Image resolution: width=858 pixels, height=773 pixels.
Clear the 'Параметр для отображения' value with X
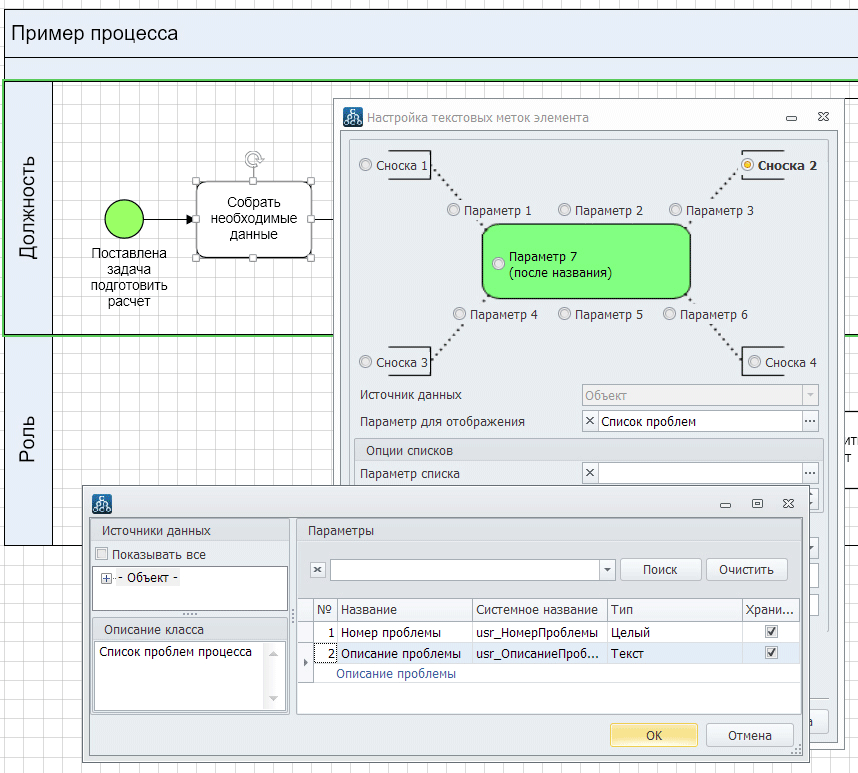point(590,422)
